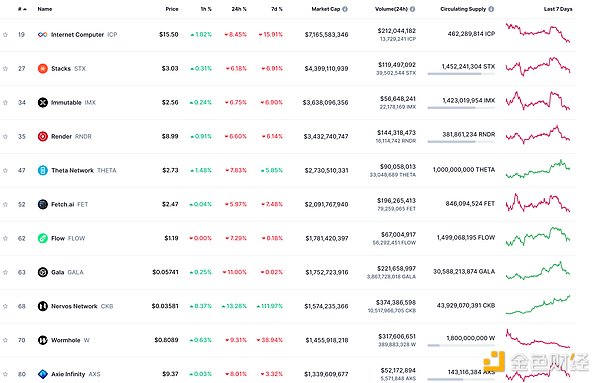Click Stacks circulating supply progress bar
Image resolution: width=600 pixels, height=383 pixels.
point(461,74)
